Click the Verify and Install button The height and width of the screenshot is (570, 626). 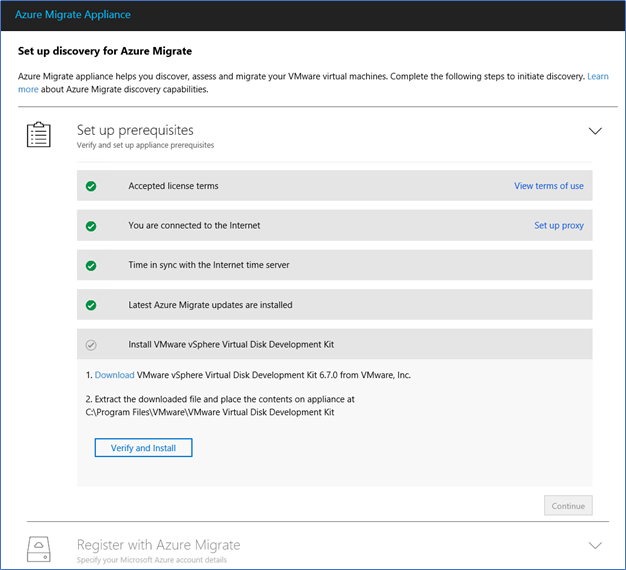coord(143,447)
